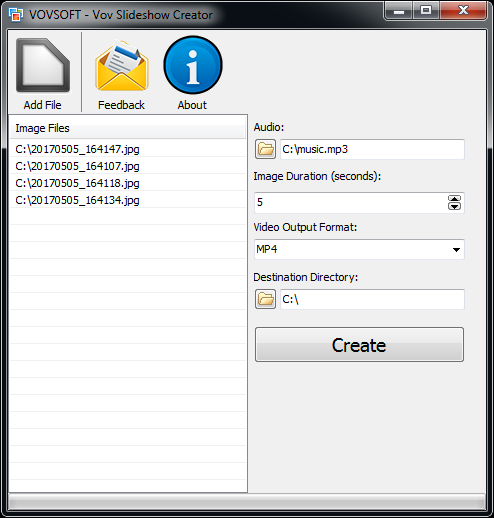This screenshot has height=518, width=494.
Task: Select row C:\20170505_164134.jpg
Action: coord(128,200)
